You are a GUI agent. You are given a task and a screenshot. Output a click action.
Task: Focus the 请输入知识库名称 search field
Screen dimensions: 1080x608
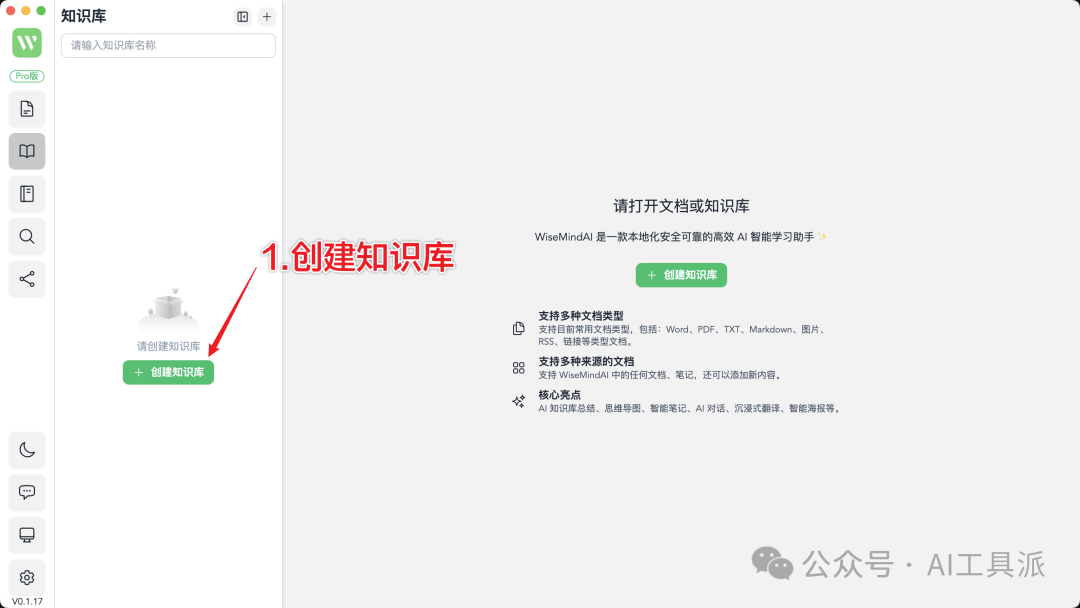point(168,45)
